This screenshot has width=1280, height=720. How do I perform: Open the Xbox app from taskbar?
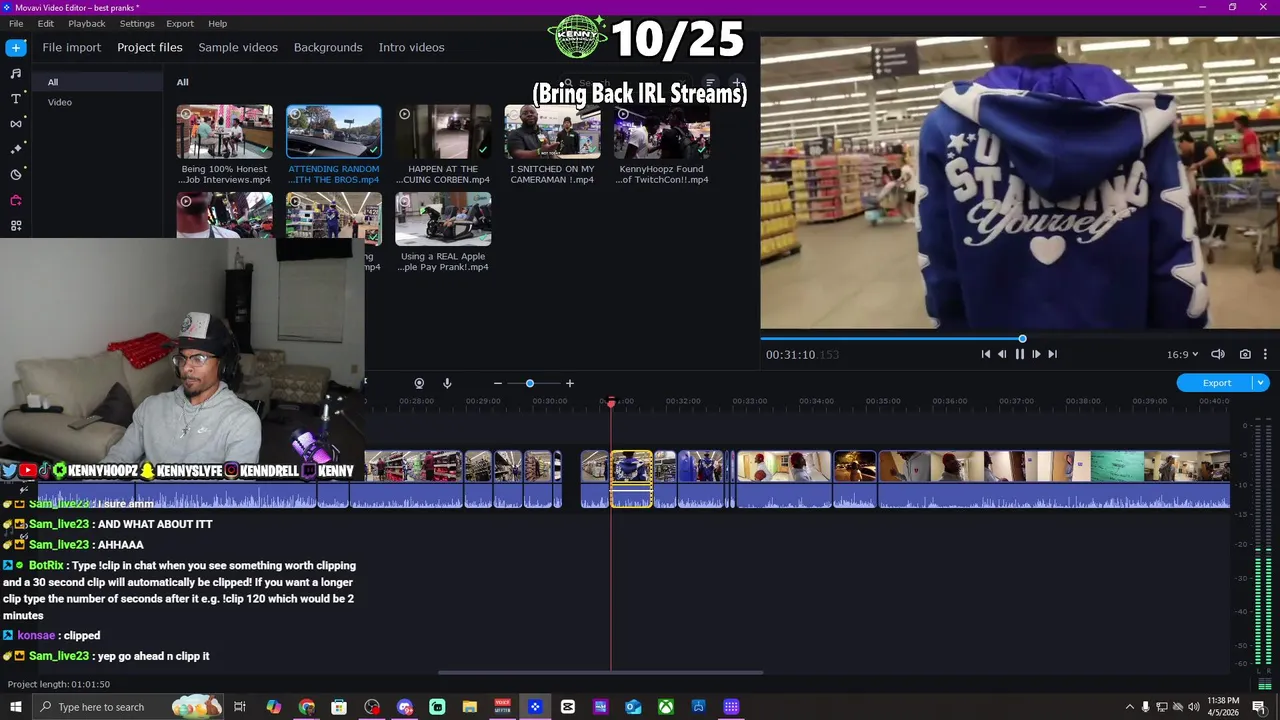click(665, 707)
